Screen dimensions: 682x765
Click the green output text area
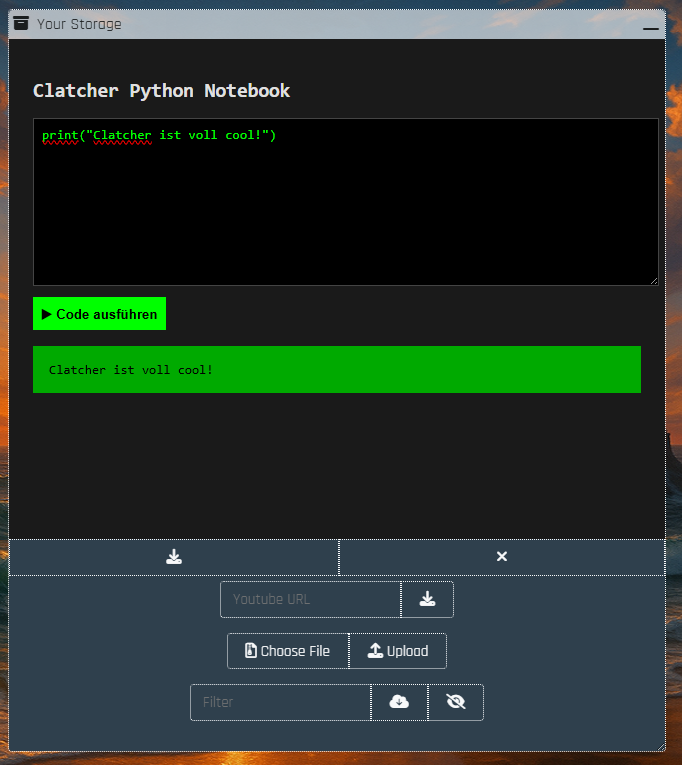[x=337, y=370]
